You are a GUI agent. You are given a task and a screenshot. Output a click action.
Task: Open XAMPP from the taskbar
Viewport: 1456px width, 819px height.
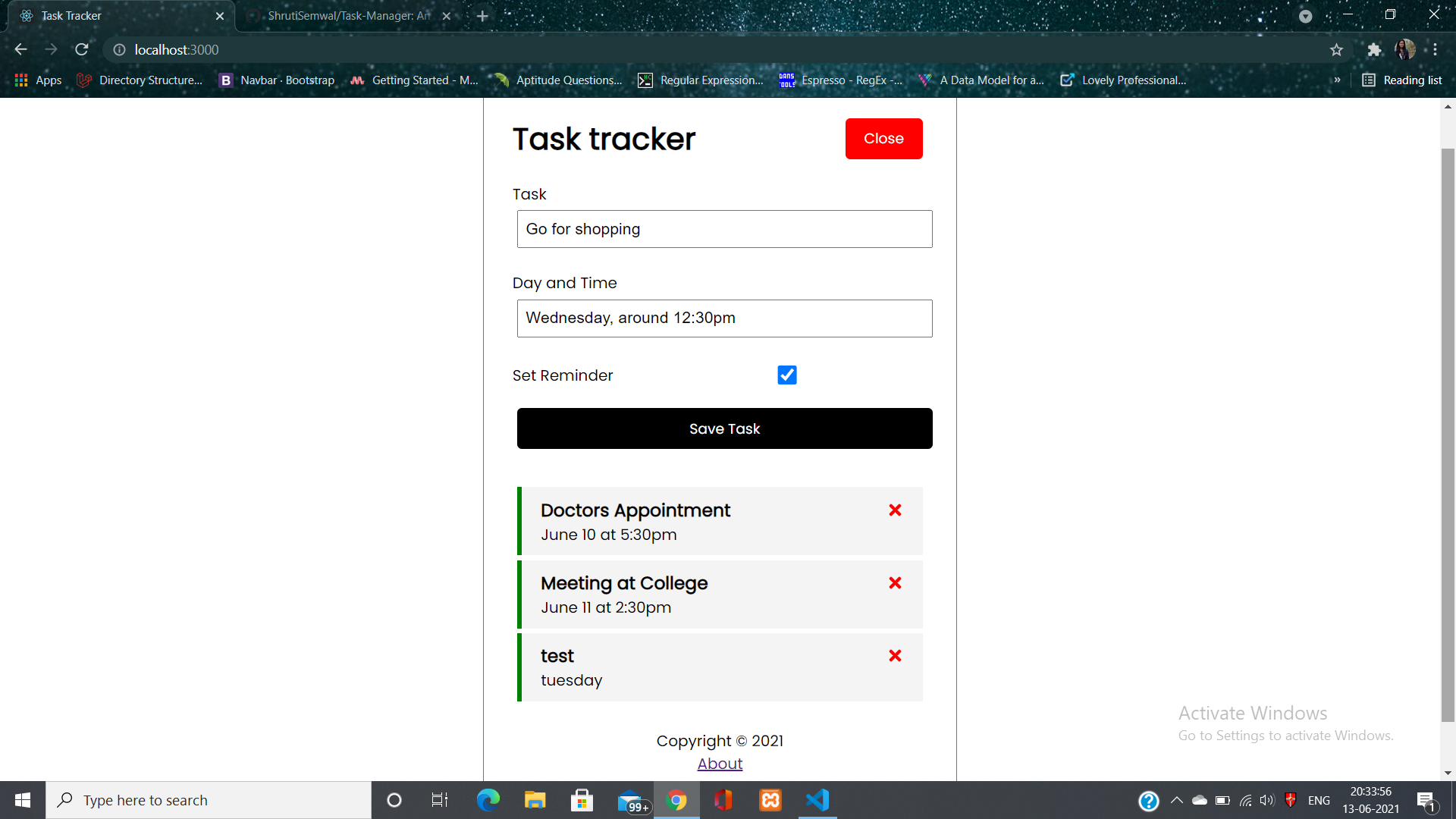770,800
